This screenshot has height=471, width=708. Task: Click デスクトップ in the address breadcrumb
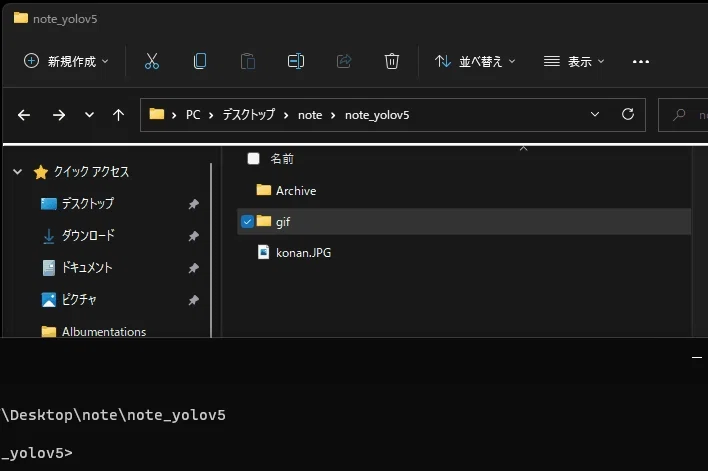(x=248, y=115)
